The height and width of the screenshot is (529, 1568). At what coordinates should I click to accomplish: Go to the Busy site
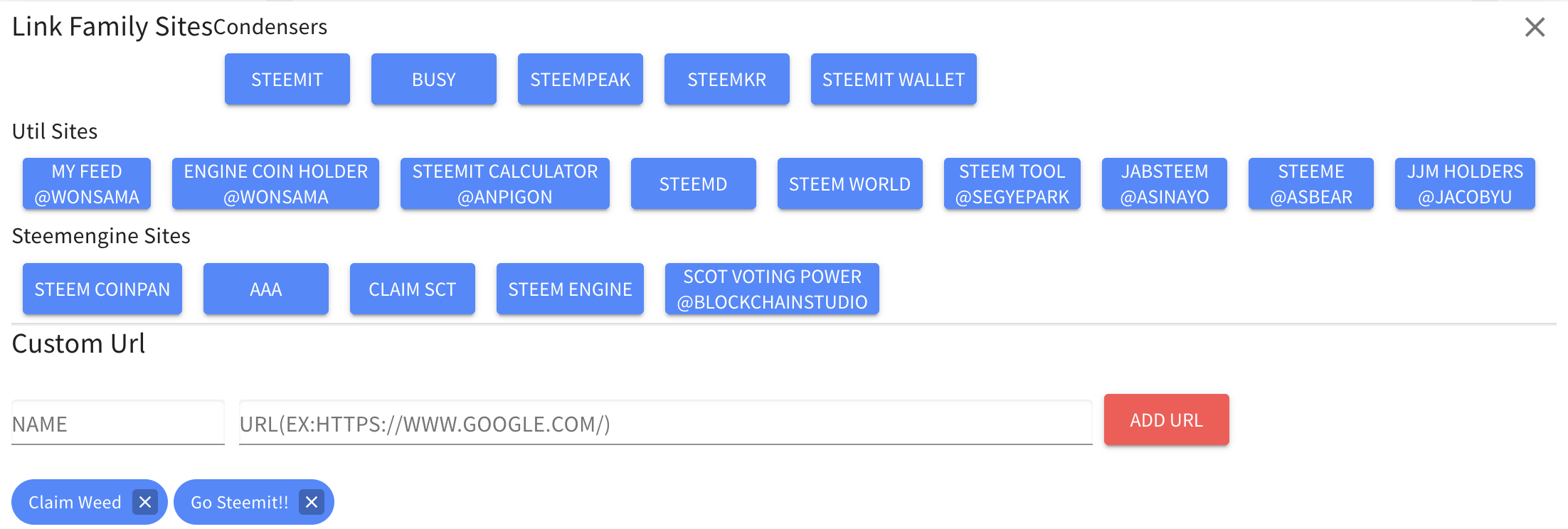point(433,80)
